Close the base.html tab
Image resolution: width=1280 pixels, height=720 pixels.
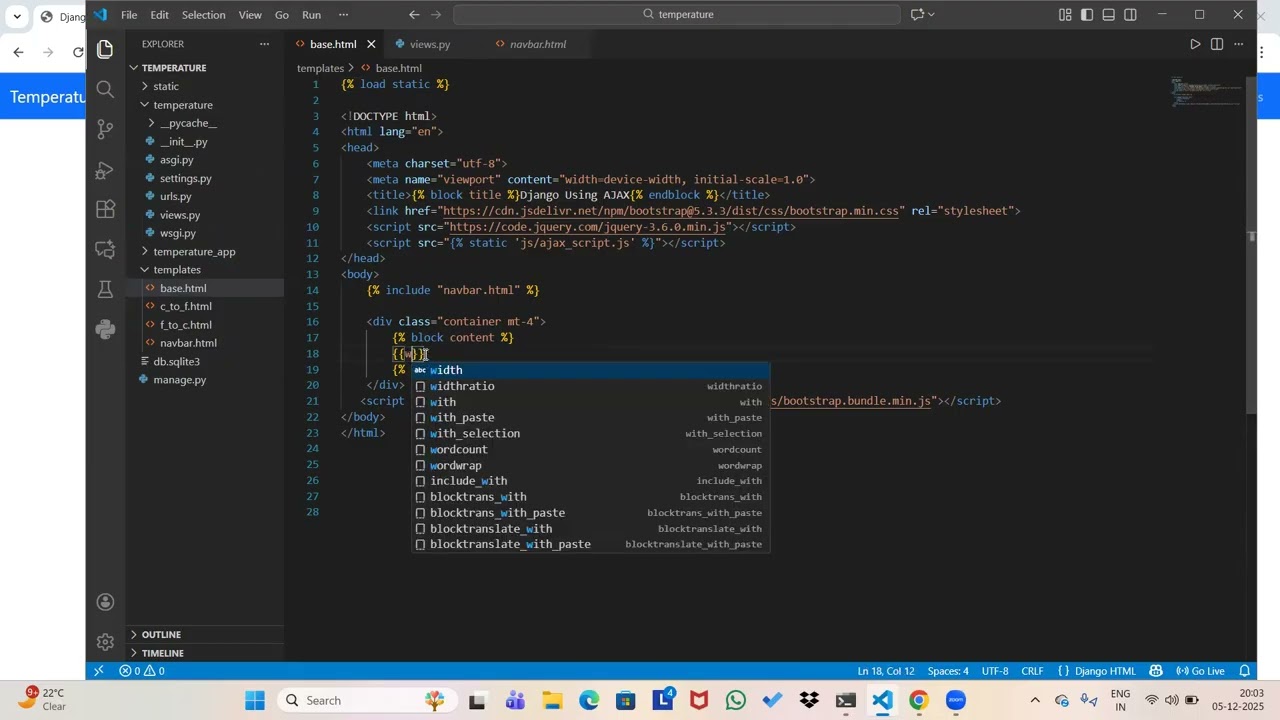[x=371, y=44]
